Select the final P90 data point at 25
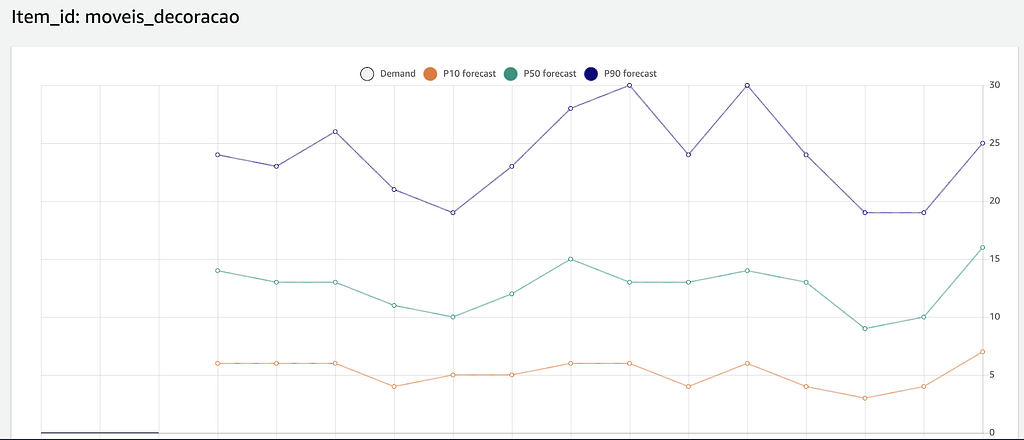 [x=982, y=143]
